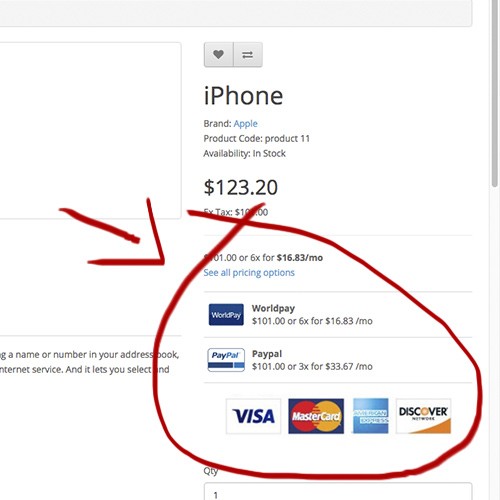Screen dimensions: 500x500
Task: Click the American Express card logo
Action: tap(370, 416)
